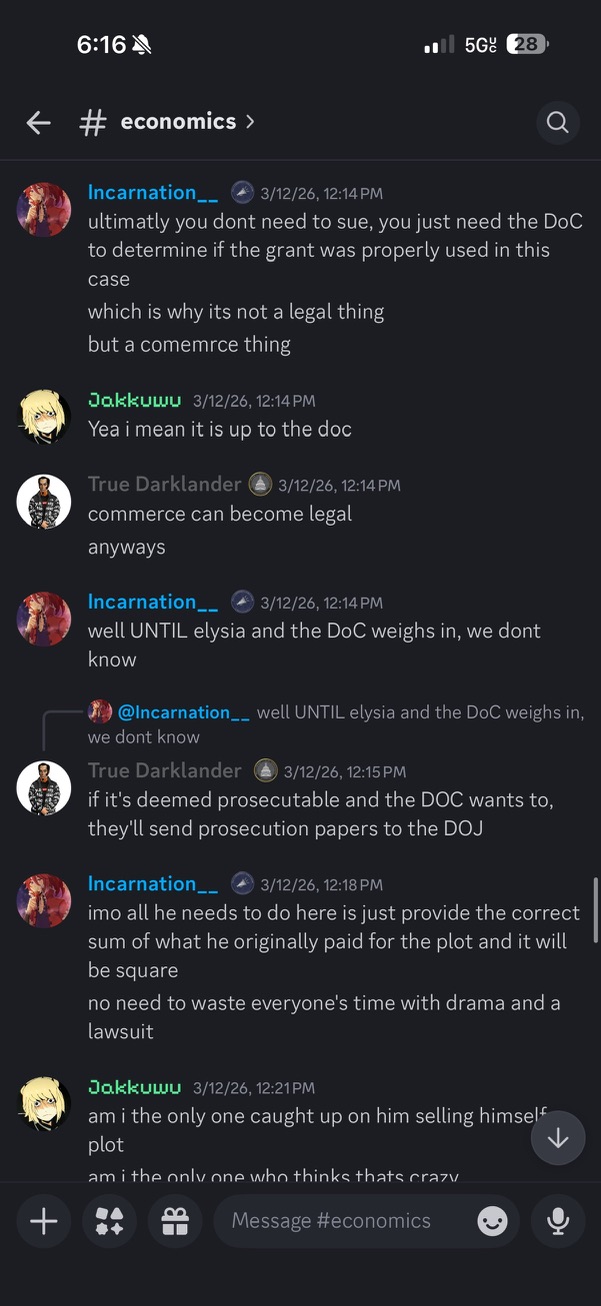Open the Gift / Nitro gifting menu

(x=175, y=1221)
